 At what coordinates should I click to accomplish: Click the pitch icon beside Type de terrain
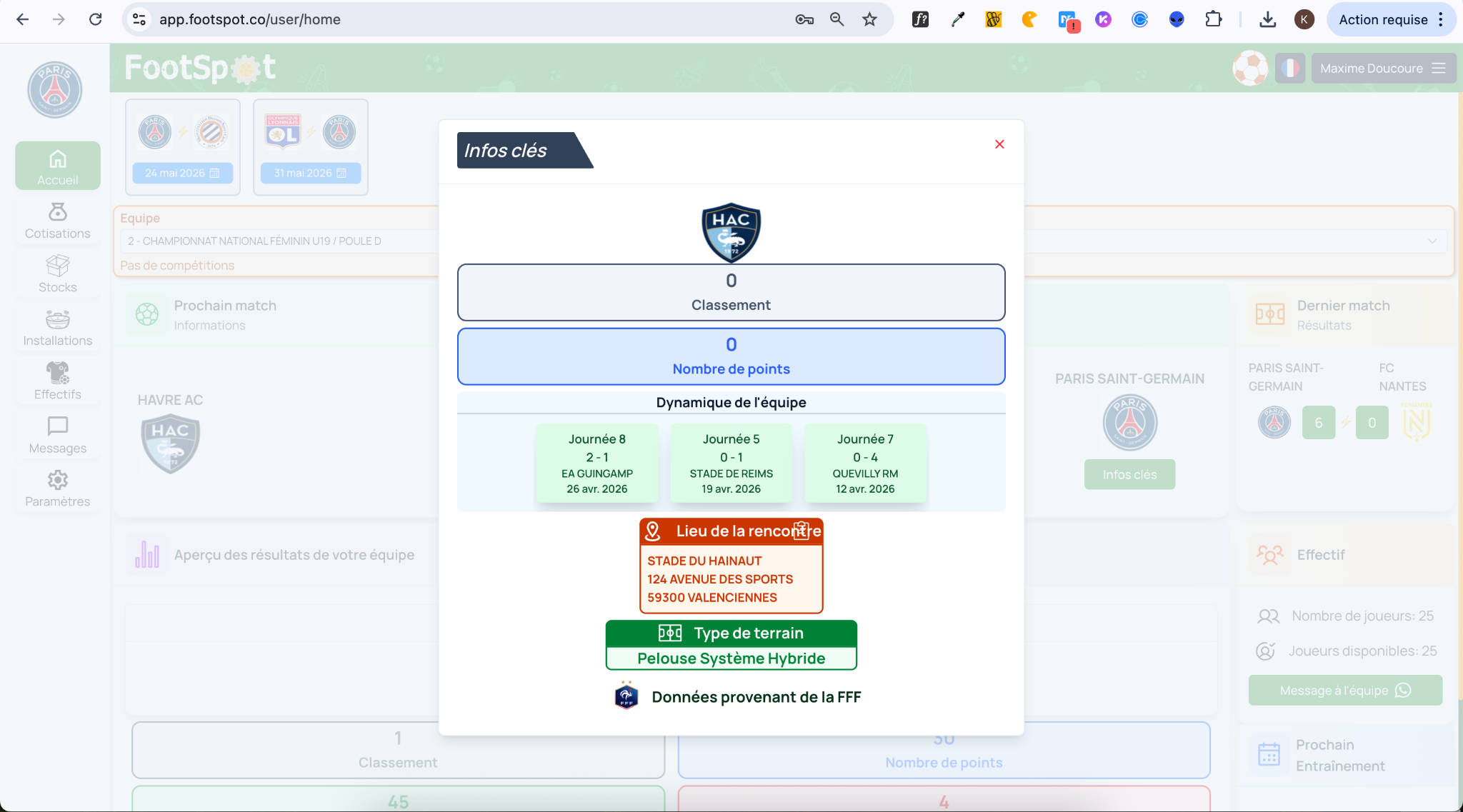click(x=670, y=633)
